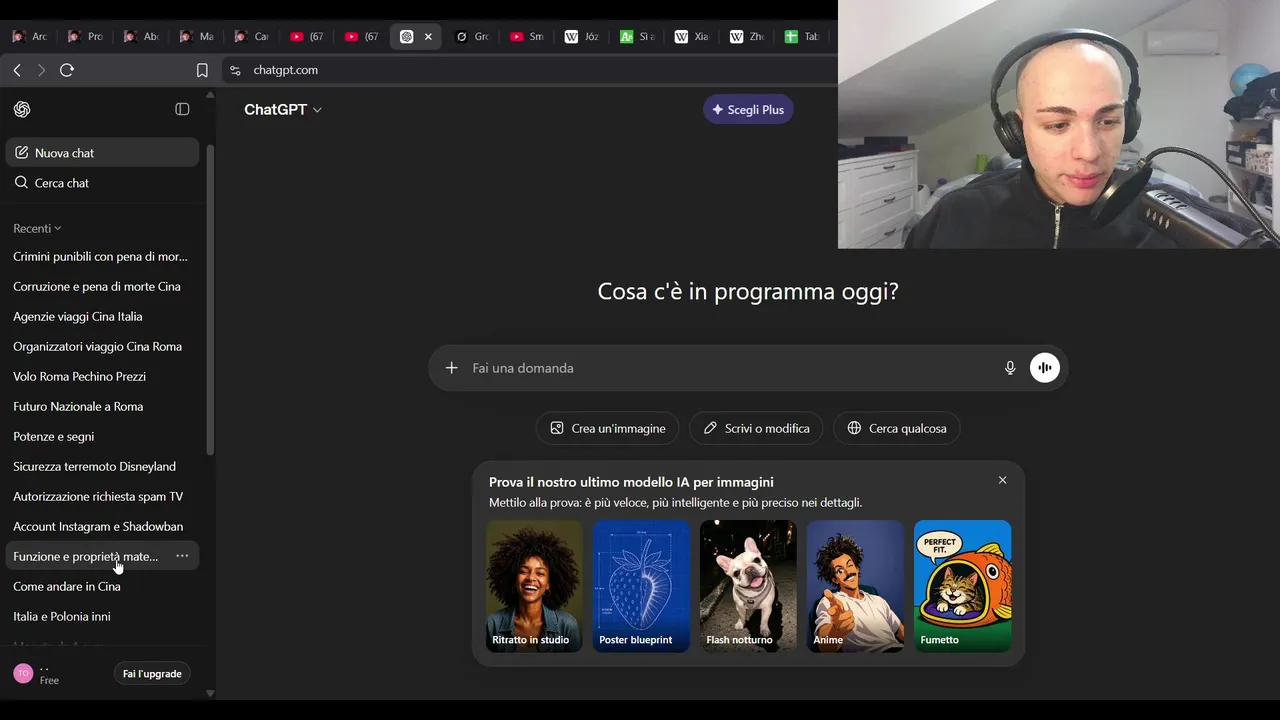1280x720 pixels.
Task: Click the chatgpt.com address bar
Action: (530, 70)
